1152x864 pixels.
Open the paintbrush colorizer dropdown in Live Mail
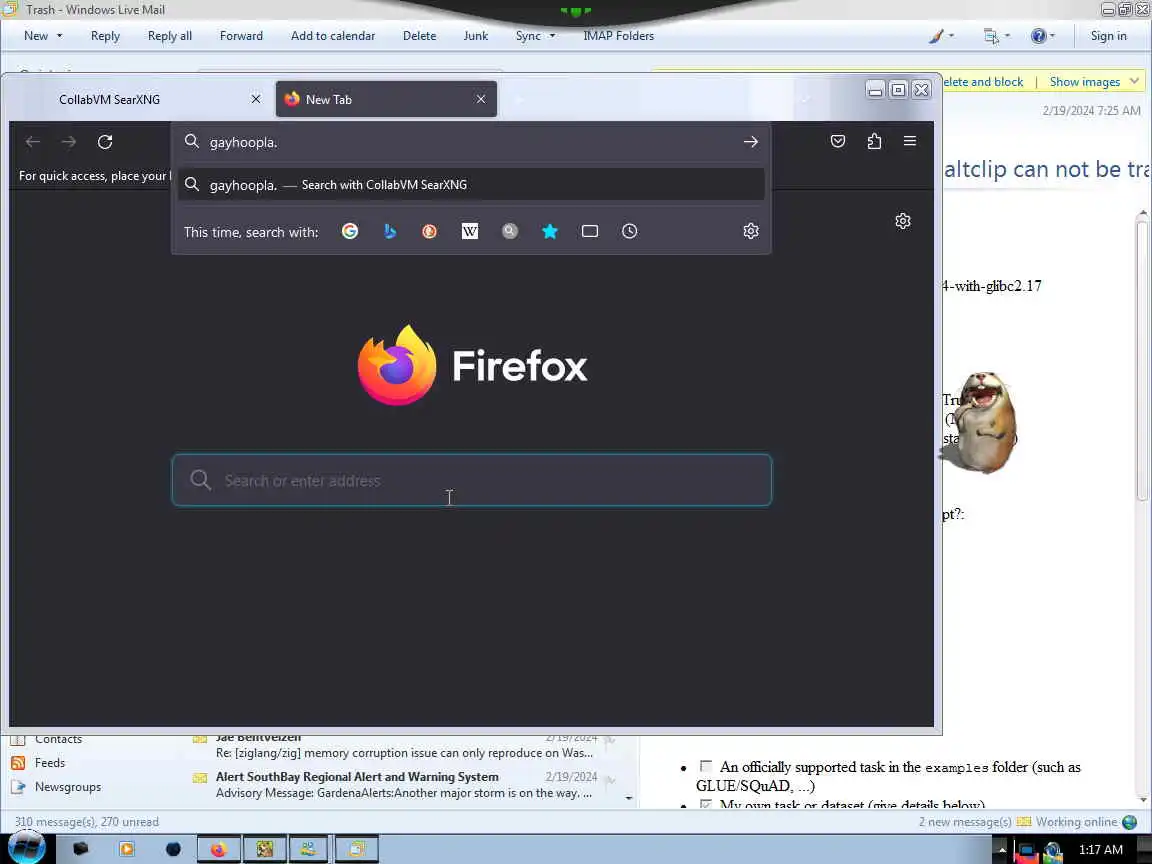click(x=941, y=35)
